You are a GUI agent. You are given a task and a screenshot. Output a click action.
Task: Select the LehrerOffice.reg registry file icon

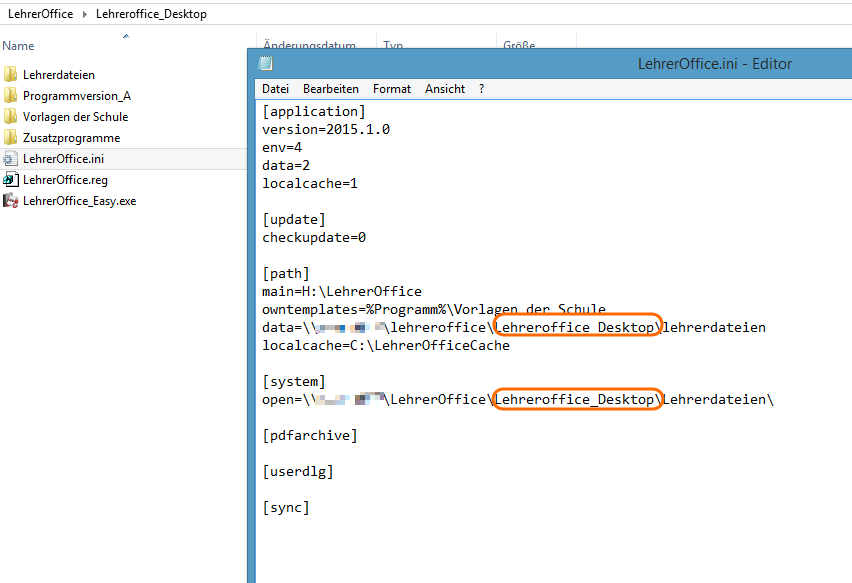tap(11, 180)
